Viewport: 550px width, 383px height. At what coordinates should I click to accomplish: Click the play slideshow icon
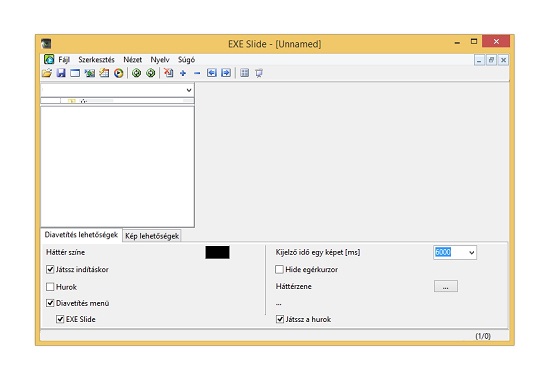point(119,73)
